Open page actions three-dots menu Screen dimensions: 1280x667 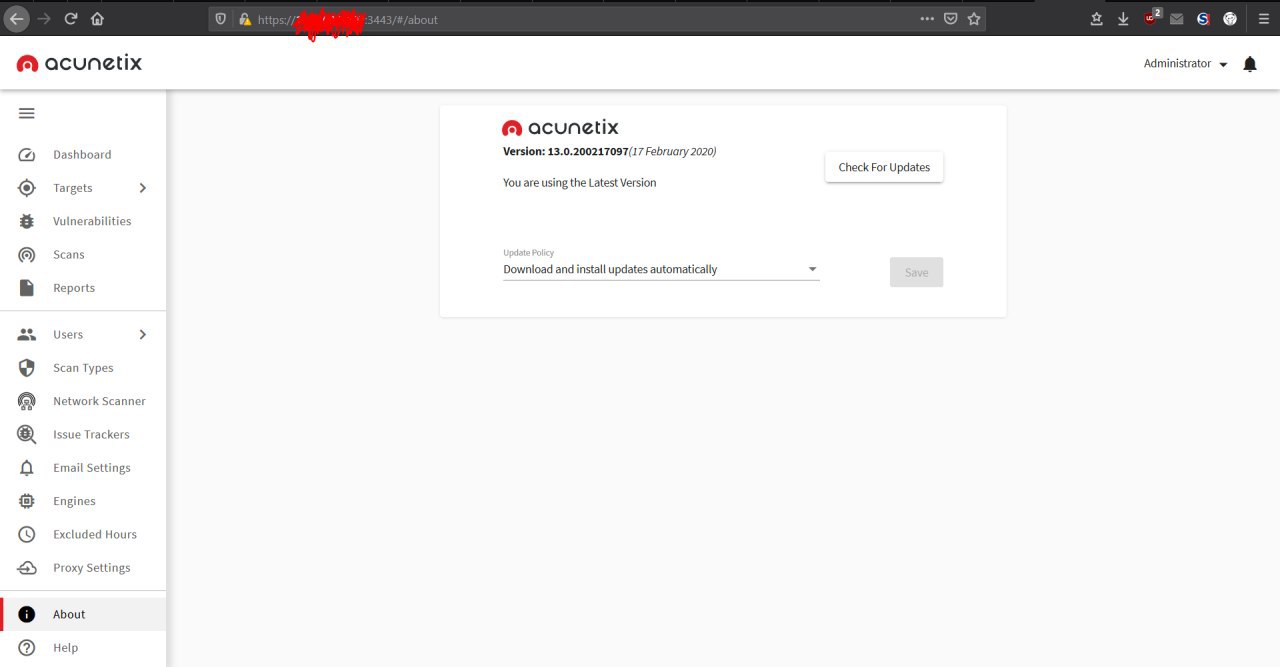[x=927, y=19]
